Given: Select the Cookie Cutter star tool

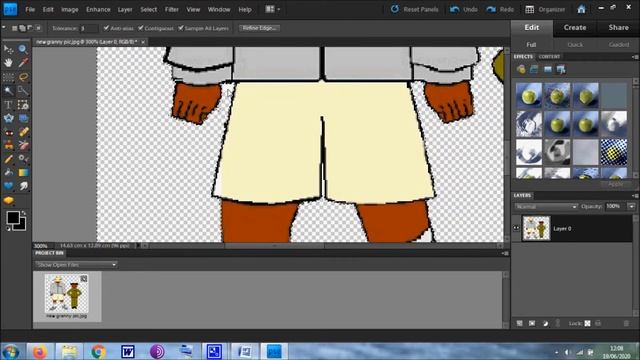Looking at the screenshot, I should point(9,118).
